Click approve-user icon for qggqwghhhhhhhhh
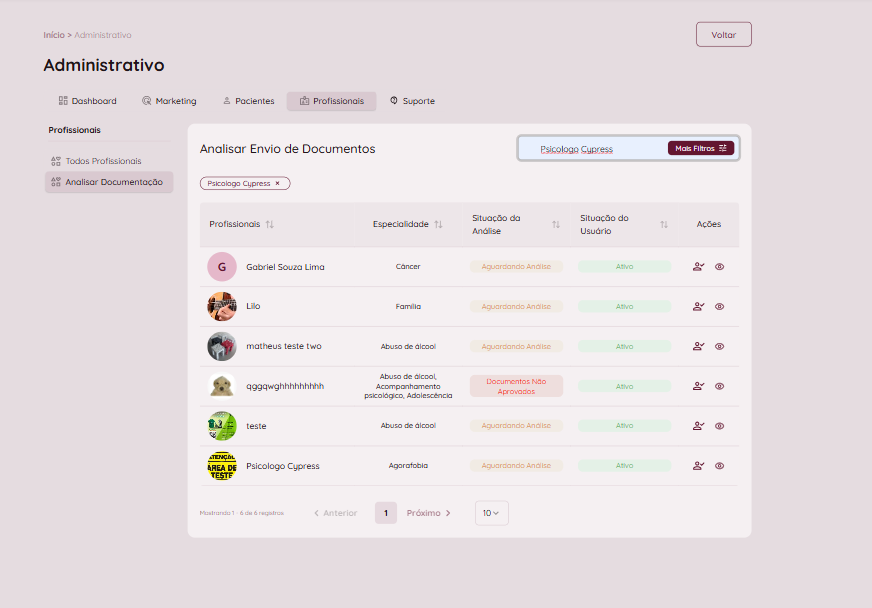This screenshot has height=608, width=872. click(x=698, y=386)
